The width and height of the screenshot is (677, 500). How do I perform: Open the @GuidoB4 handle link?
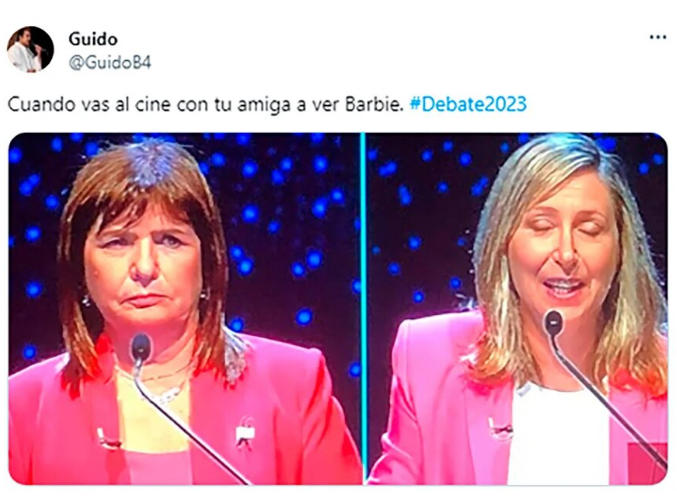(110, 63)
